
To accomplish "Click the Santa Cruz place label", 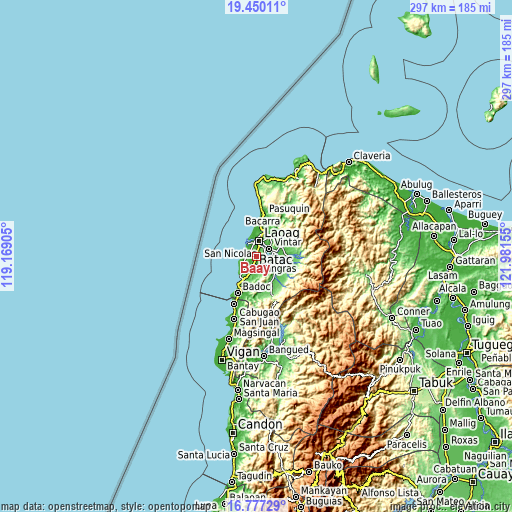I will [x=264, y=447].
